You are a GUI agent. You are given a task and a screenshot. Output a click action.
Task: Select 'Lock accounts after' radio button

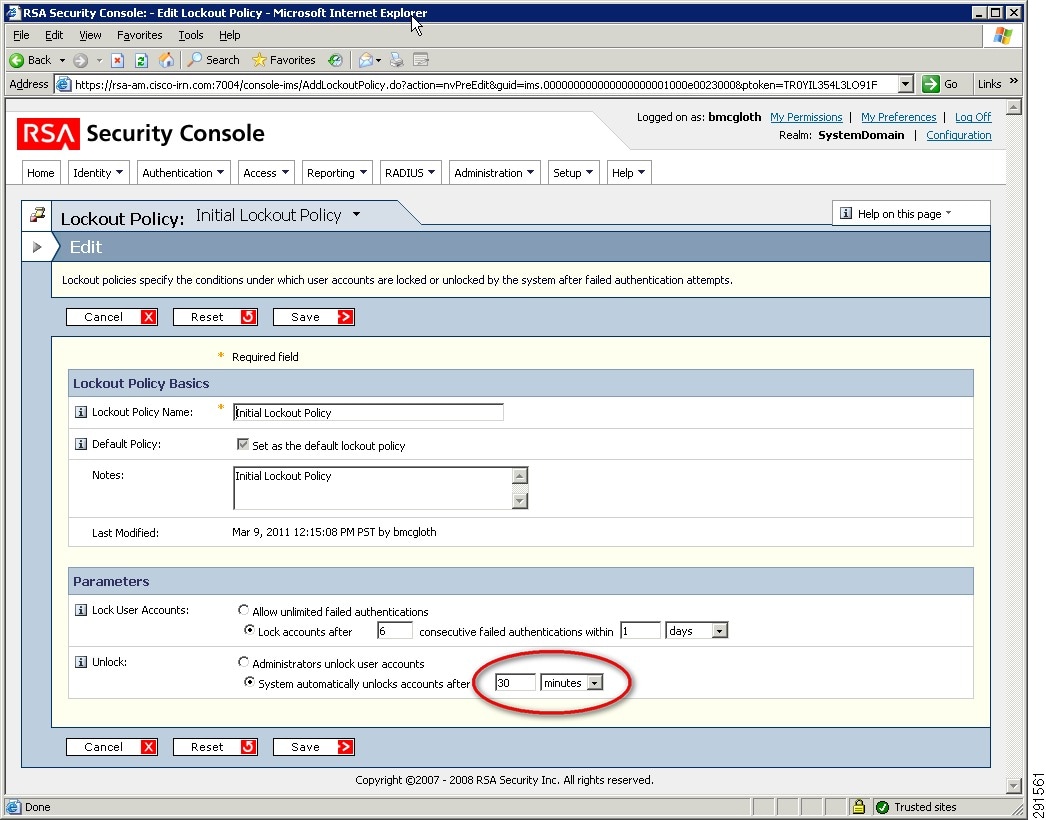tap(249, 630)
